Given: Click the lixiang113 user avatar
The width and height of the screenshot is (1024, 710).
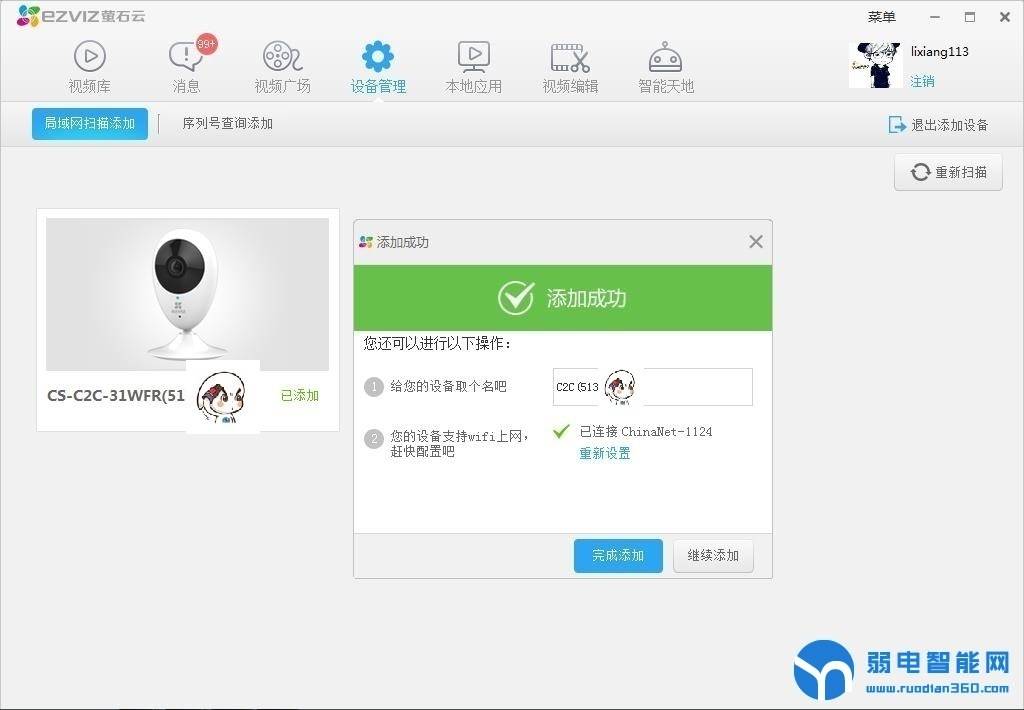Looking at the screenshot, I should (x=875, y=65).
